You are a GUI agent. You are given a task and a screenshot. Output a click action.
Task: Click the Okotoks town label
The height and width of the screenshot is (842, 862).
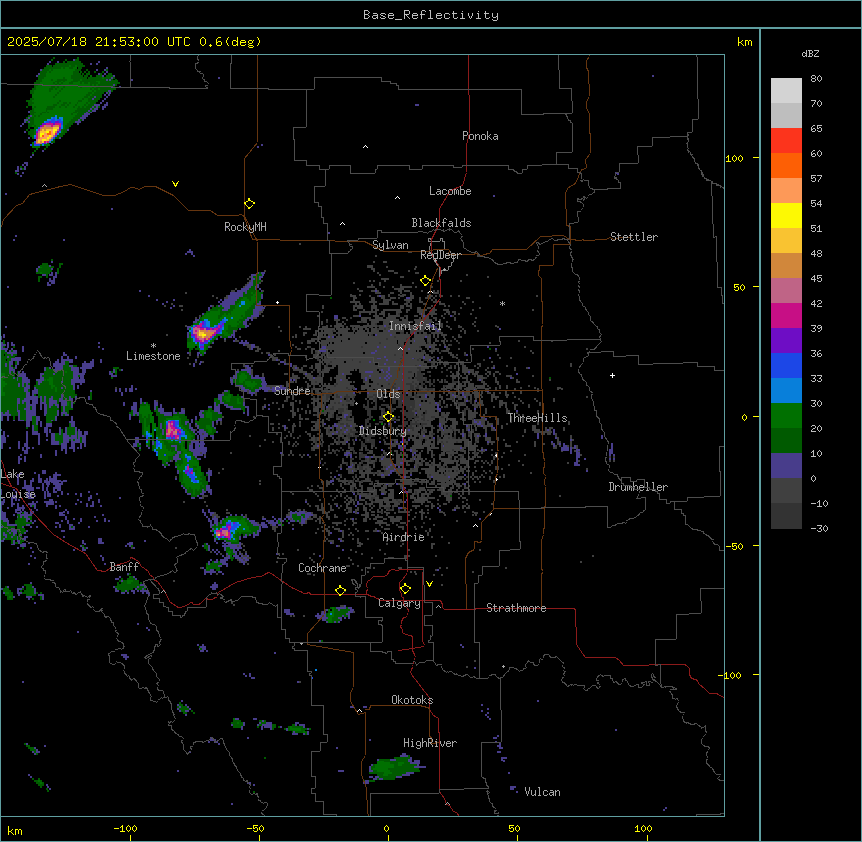pos(412,700)
